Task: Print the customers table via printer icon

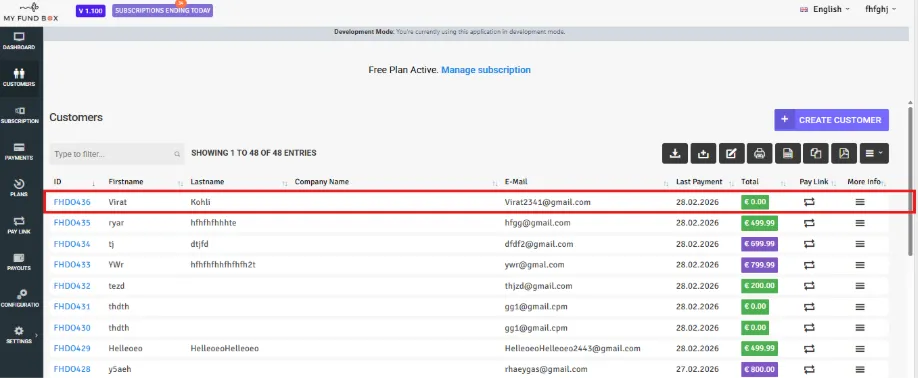Action: [x=759, y=153]
